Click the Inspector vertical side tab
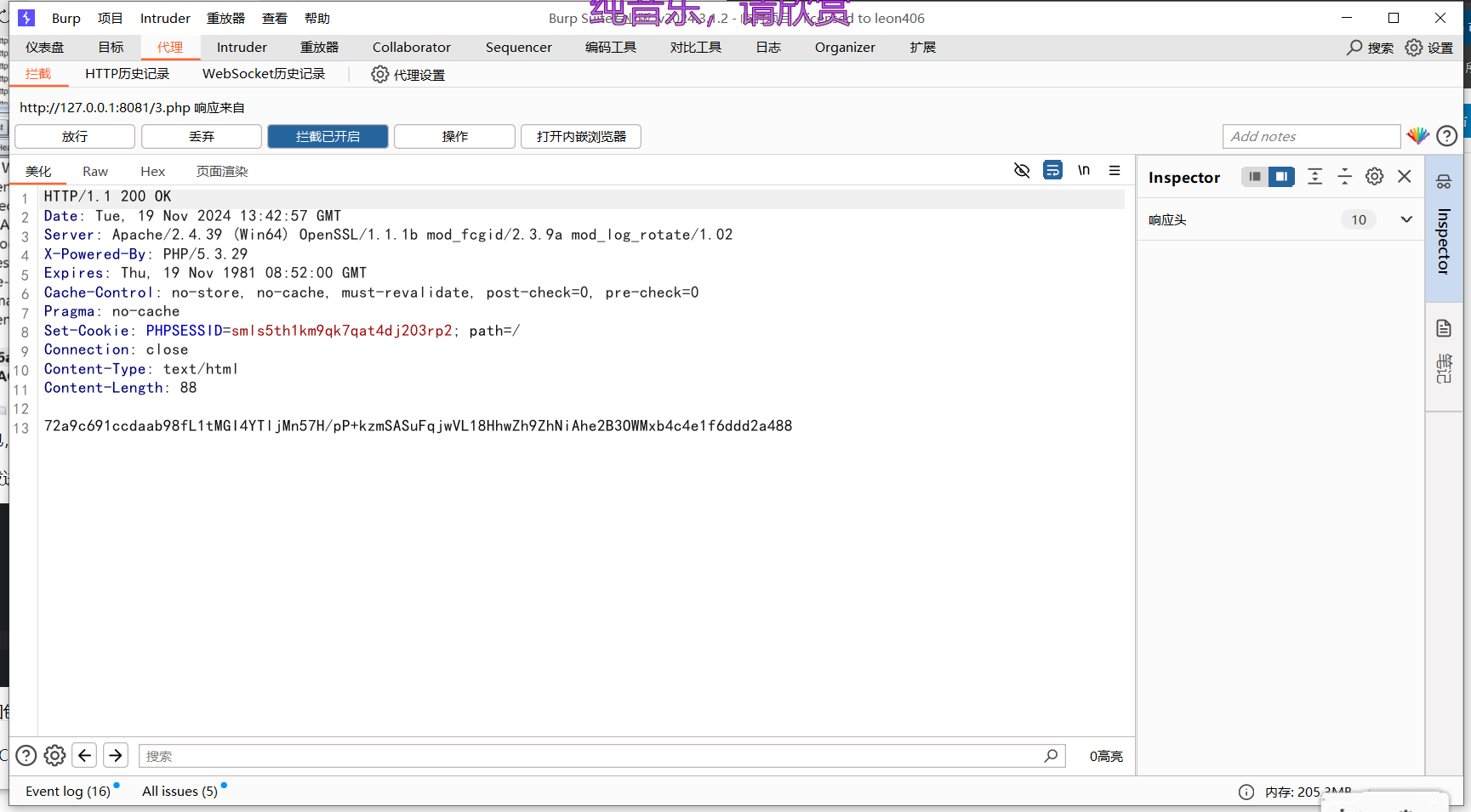This screenshot has height=812, width=1471. (x=1444, y=230)
